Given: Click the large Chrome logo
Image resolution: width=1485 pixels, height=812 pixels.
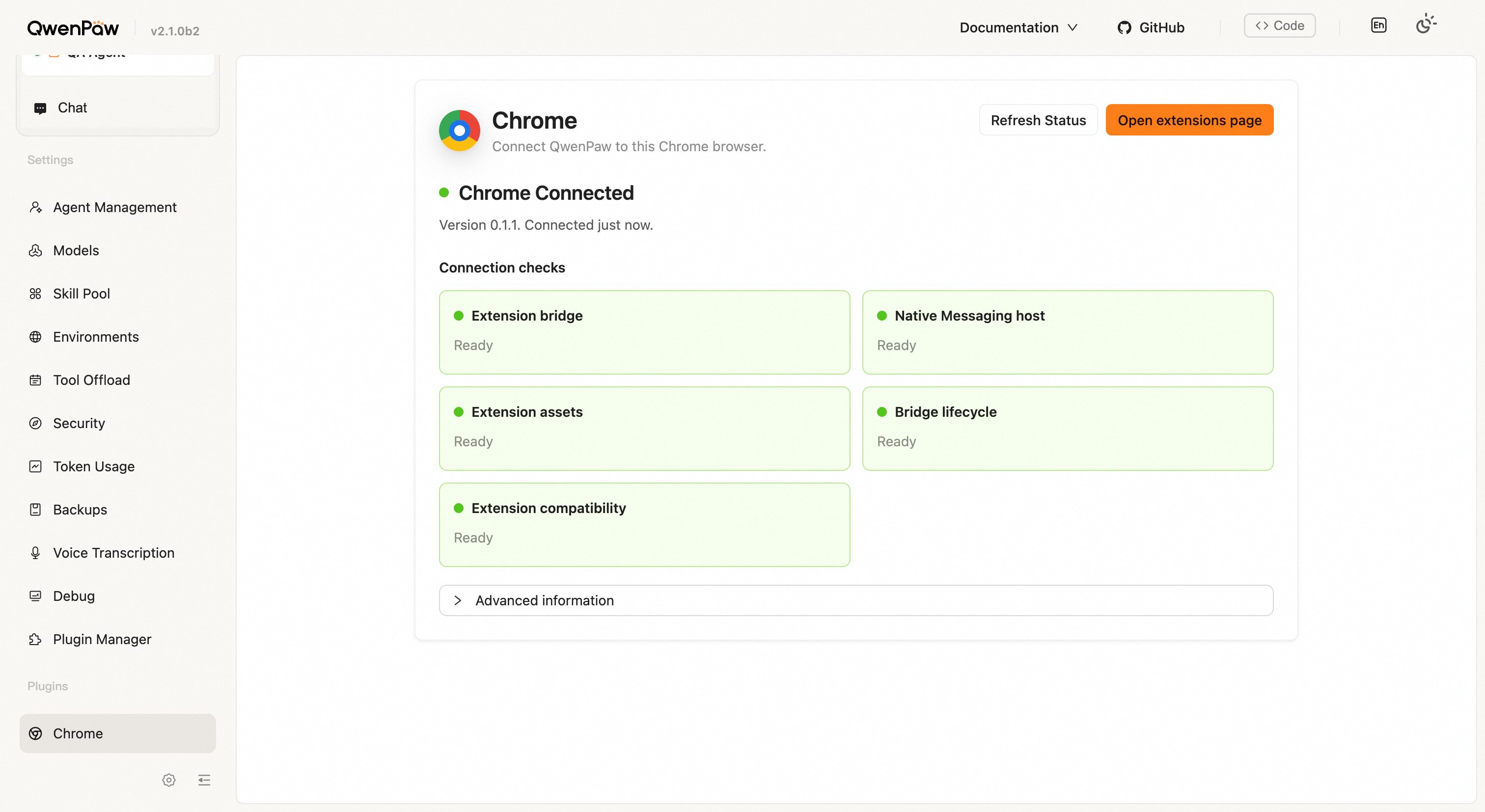Looking at the screenshot, I should (460, 131).
